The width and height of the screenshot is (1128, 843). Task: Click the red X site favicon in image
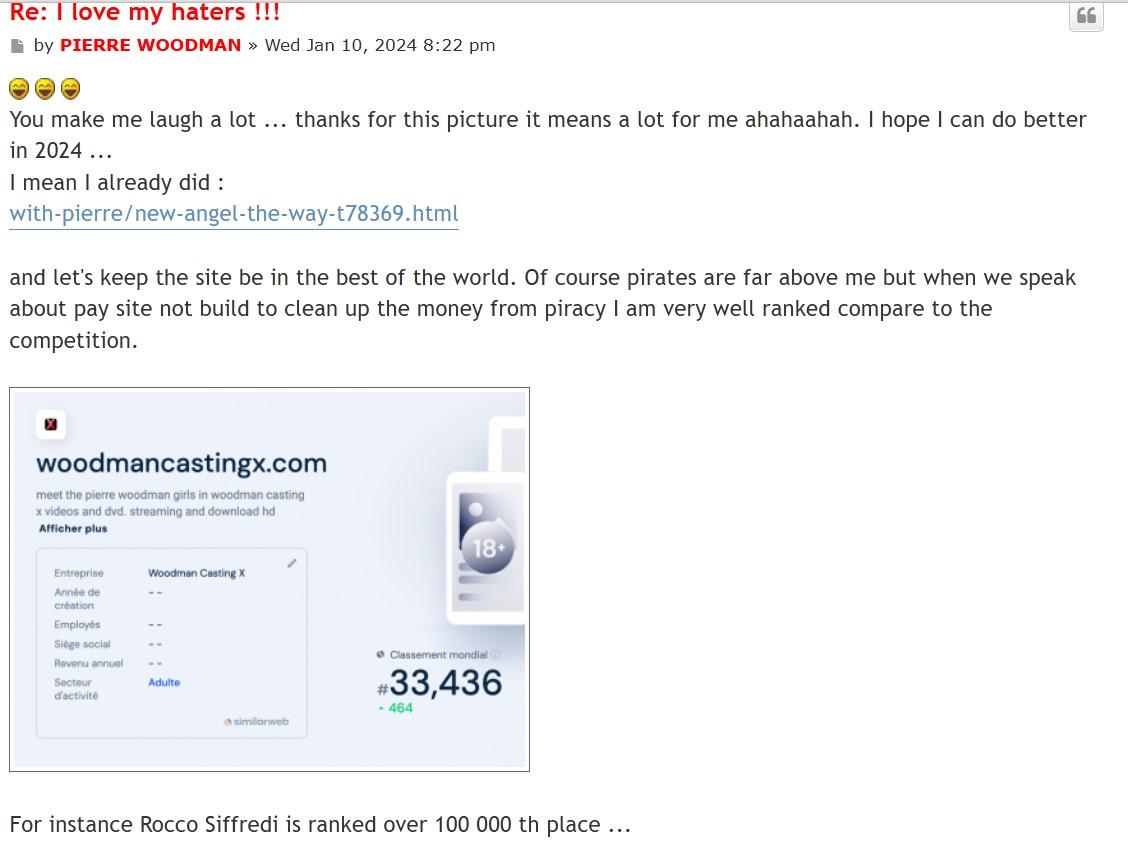[x=50, y=424]
